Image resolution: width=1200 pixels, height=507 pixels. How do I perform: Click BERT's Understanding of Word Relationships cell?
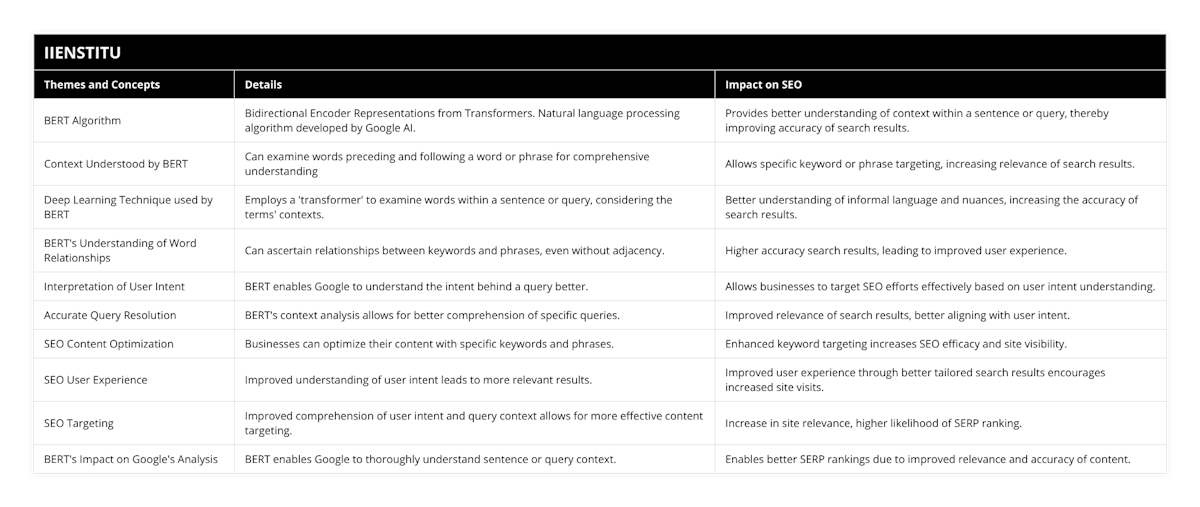pos(120,250)
